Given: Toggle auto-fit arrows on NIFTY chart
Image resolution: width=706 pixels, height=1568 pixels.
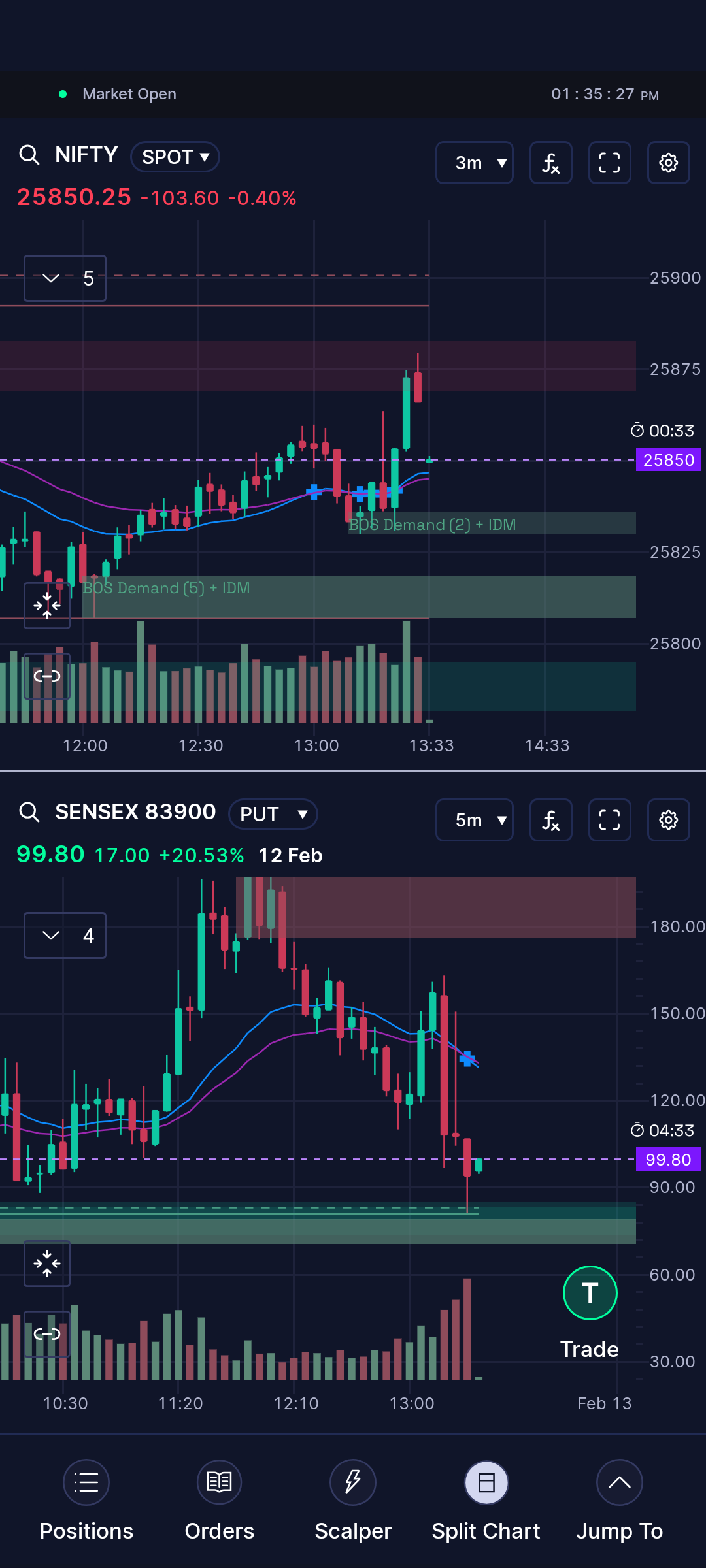Looking at the screenshot, I should [x=47, y=606].
